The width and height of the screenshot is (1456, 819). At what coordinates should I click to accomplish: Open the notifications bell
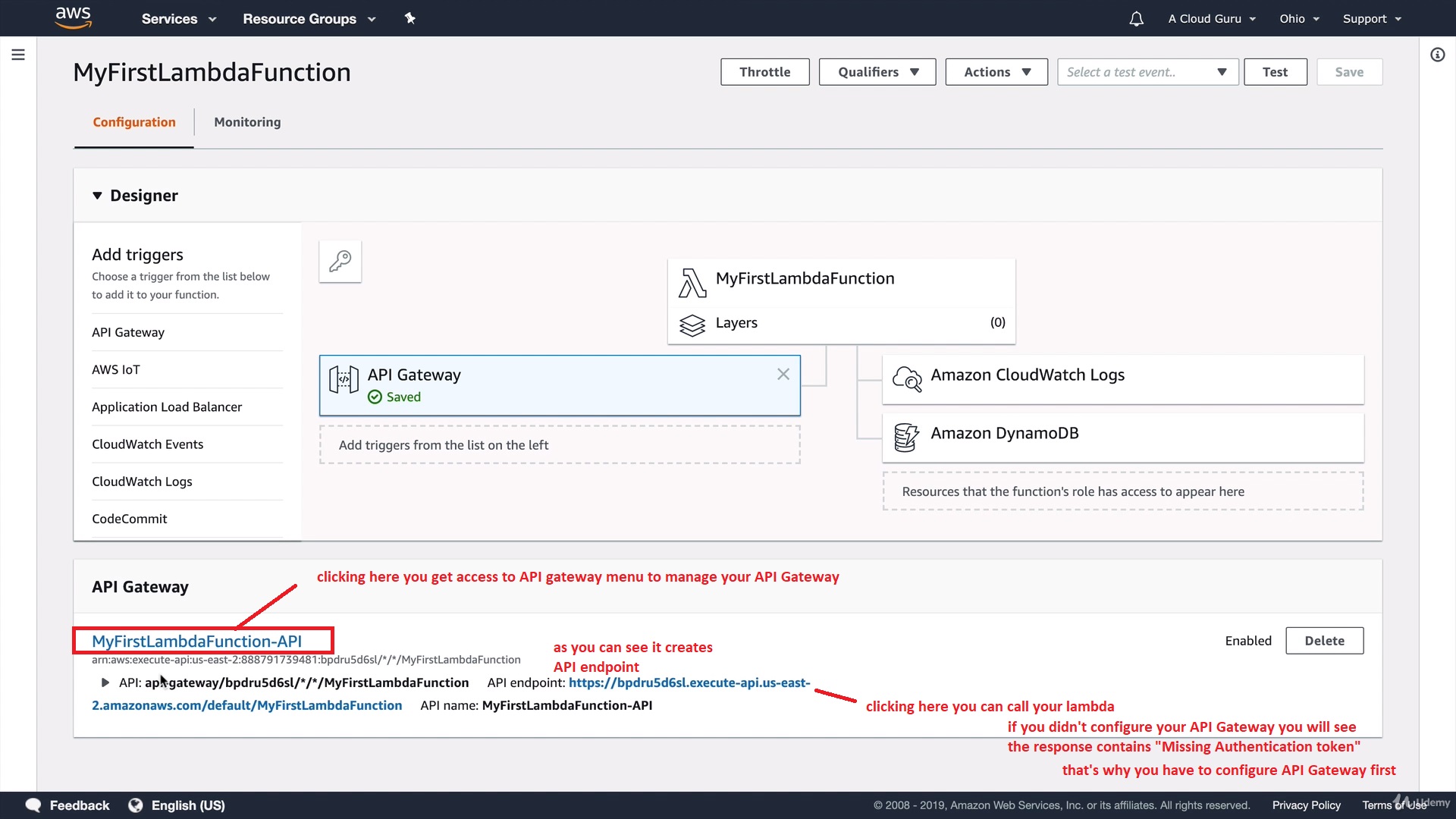coord(1136,19)
